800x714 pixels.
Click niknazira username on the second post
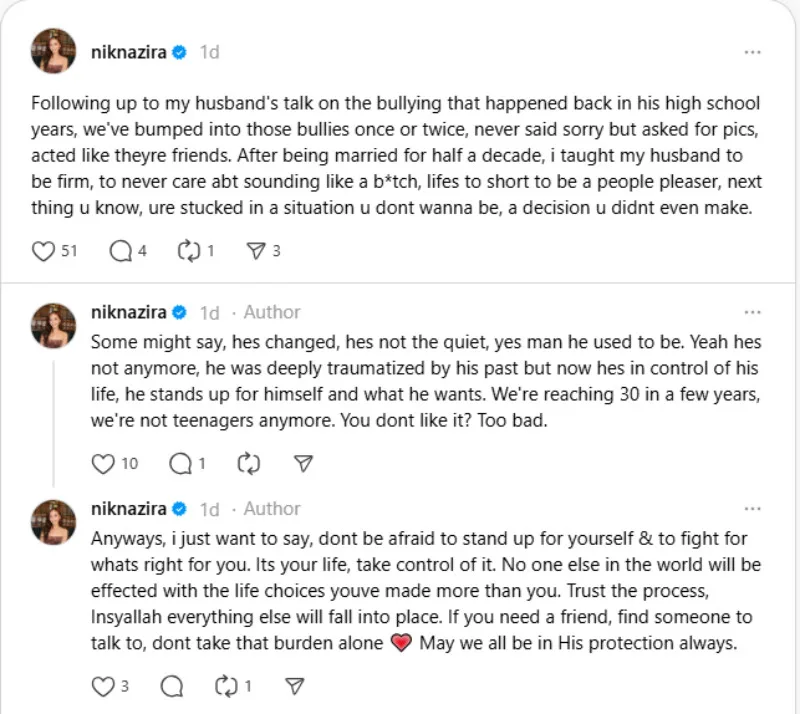[129, 312]
